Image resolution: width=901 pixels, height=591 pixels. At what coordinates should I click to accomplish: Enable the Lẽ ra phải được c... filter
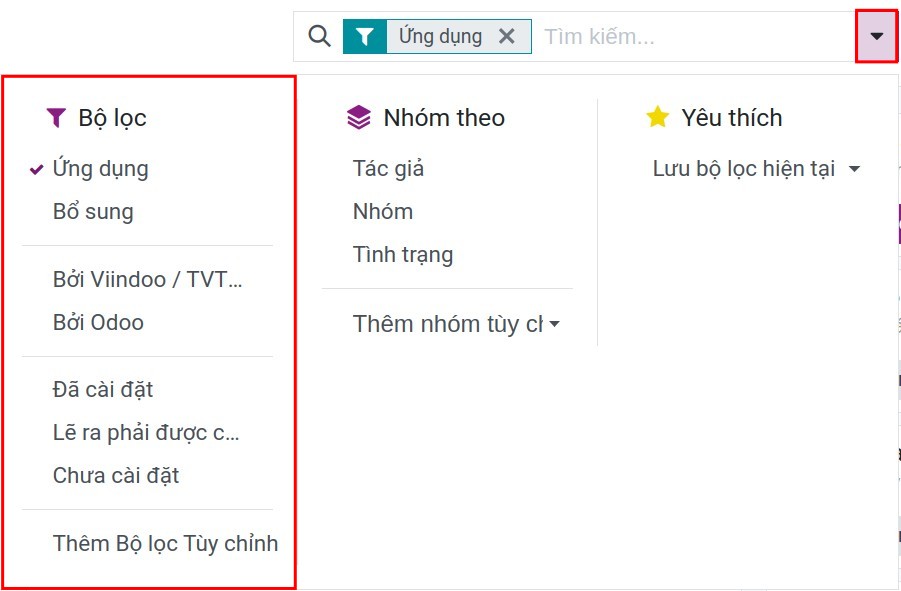[x=147, y=433]
